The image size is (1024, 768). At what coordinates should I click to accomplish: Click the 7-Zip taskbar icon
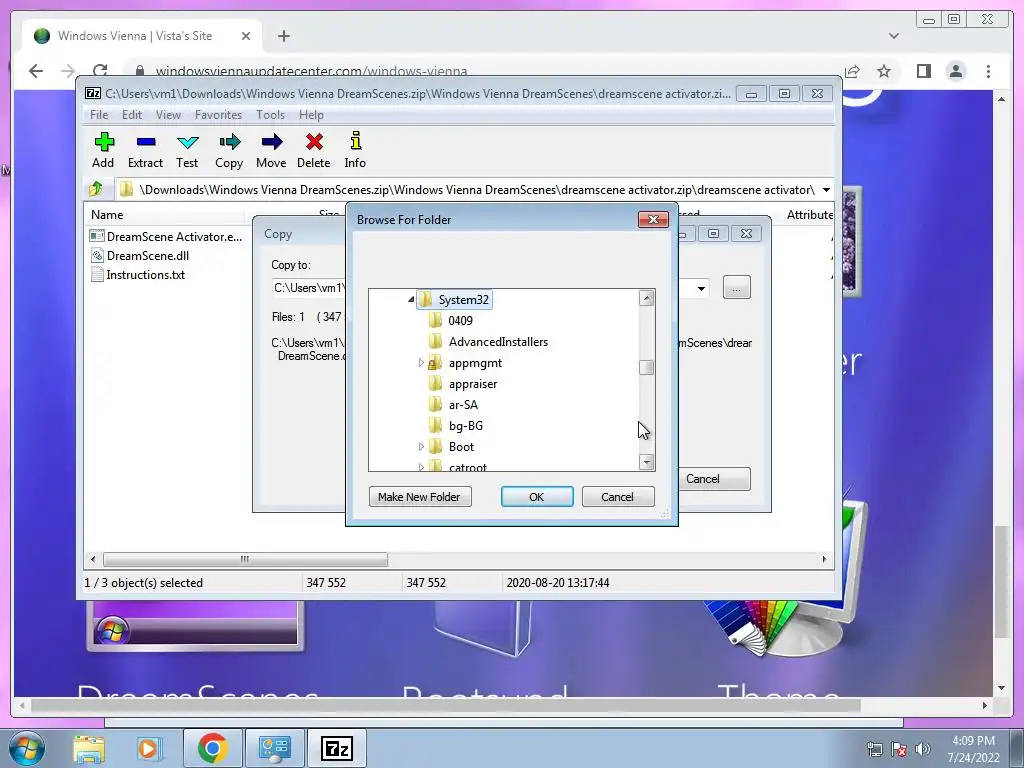click(x=337, y=748)
